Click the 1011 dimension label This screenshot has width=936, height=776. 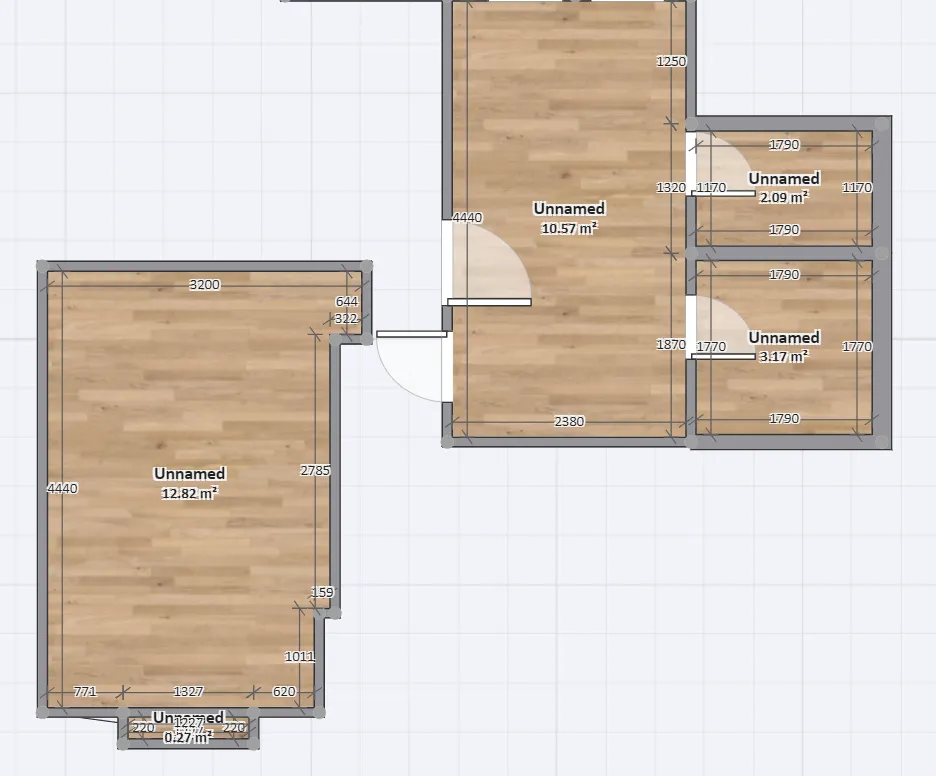(300, 657)
